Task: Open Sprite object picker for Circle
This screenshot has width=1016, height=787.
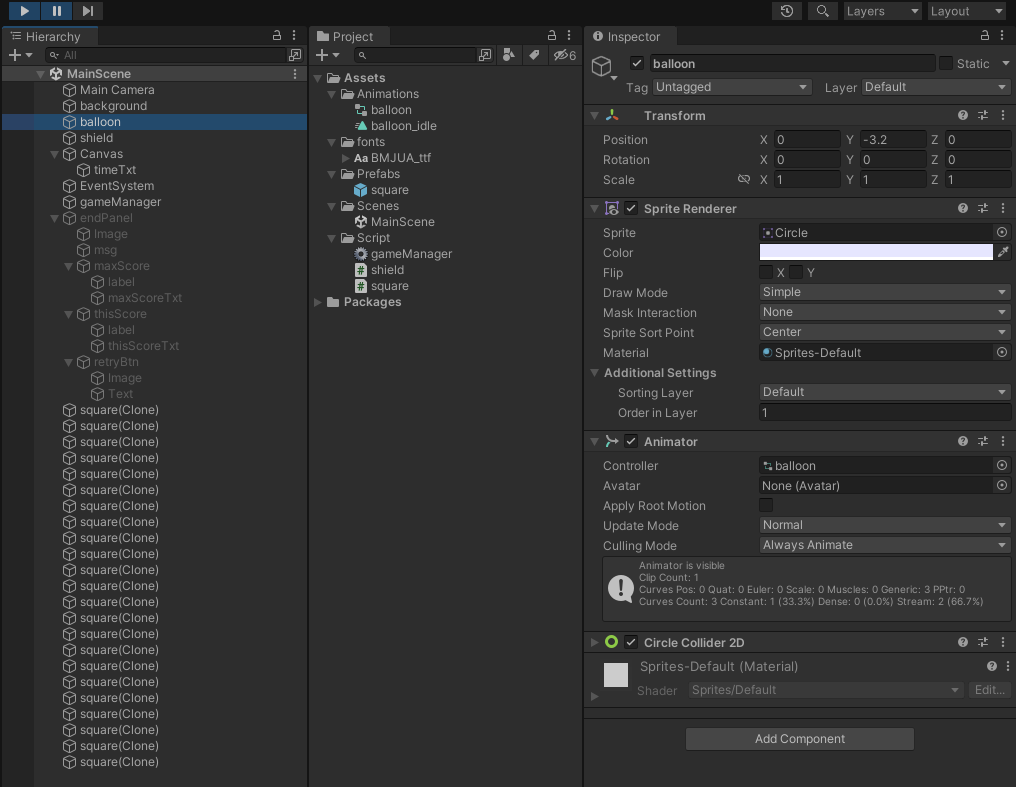Action: pos(1002,232)
